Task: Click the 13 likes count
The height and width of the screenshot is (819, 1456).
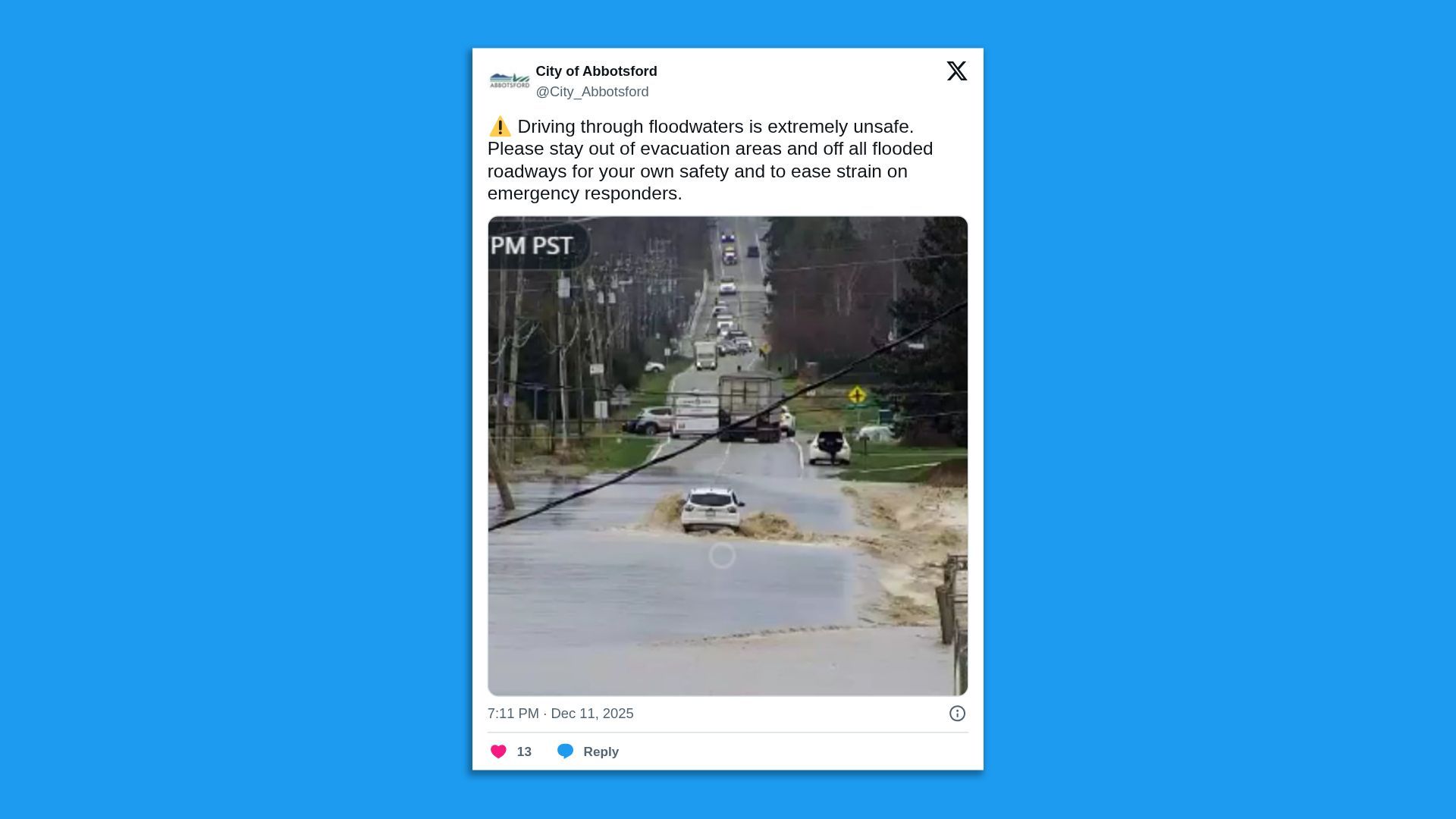Action: (x=524, y=752)
